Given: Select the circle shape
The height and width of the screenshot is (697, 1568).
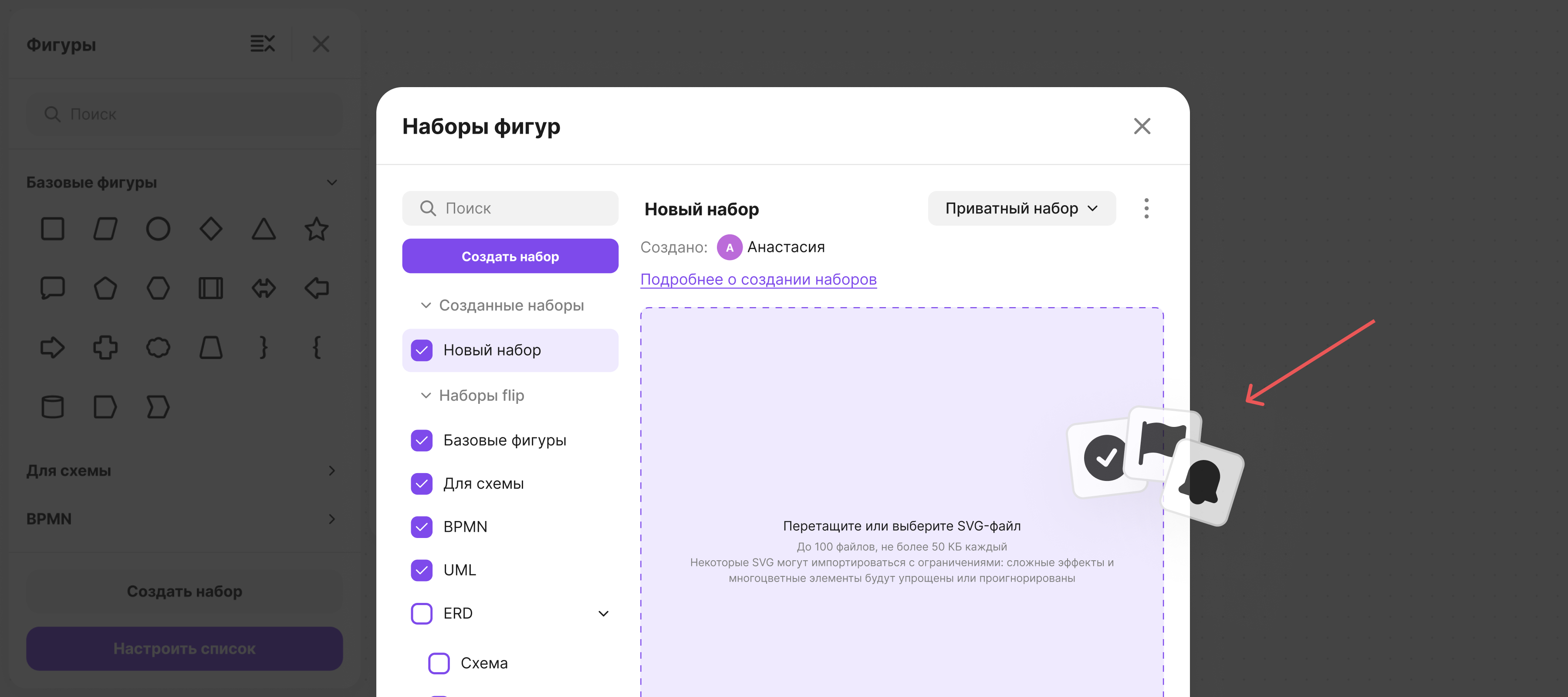Looking at the screenshot, I should 158,229.
